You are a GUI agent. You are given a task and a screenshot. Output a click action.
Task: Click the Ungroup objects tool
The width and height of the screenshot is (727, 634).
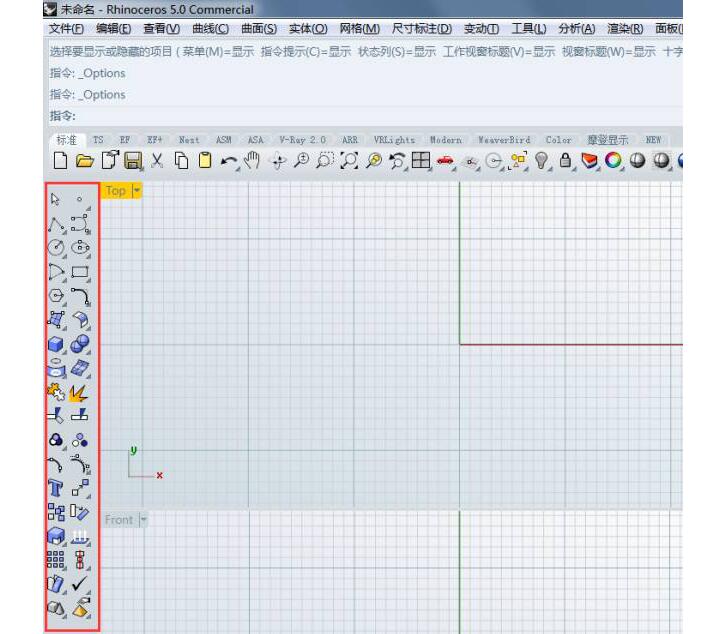(x=80, y=440)
